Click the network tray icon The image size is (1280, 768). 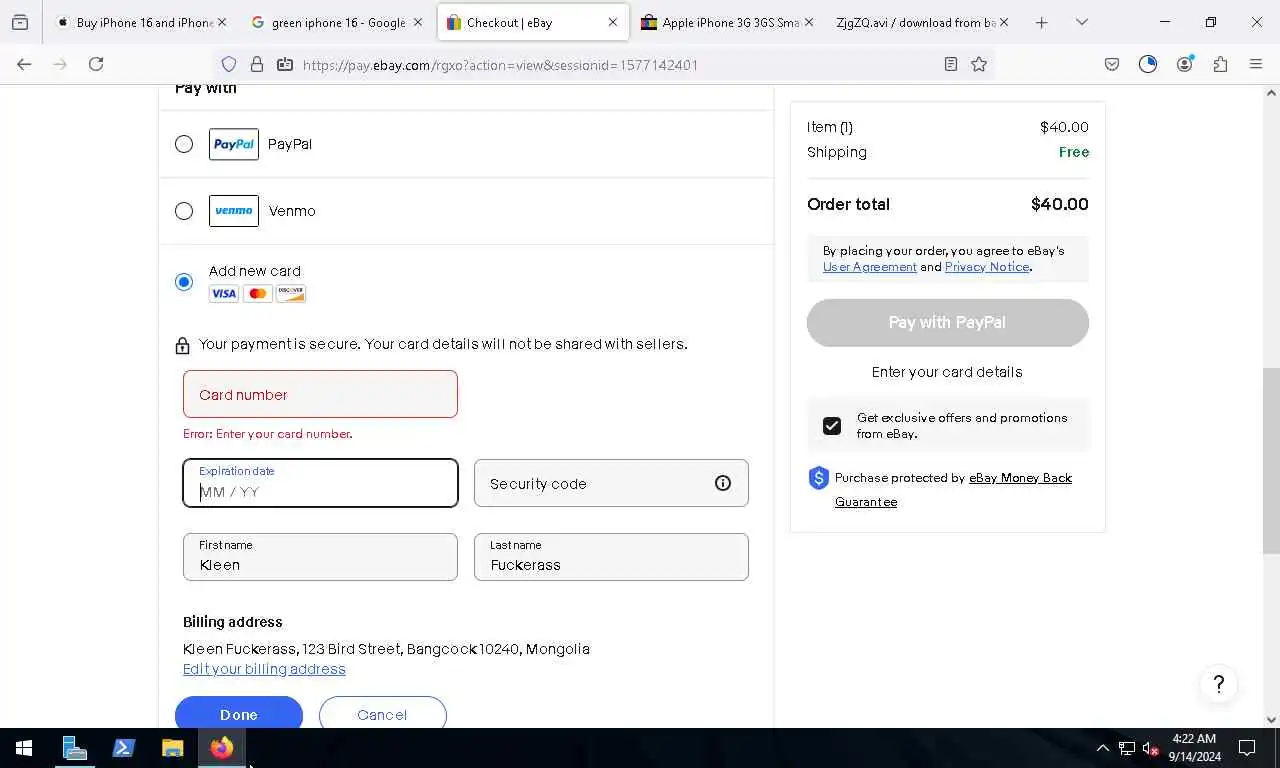click(x=1127, y=748)
